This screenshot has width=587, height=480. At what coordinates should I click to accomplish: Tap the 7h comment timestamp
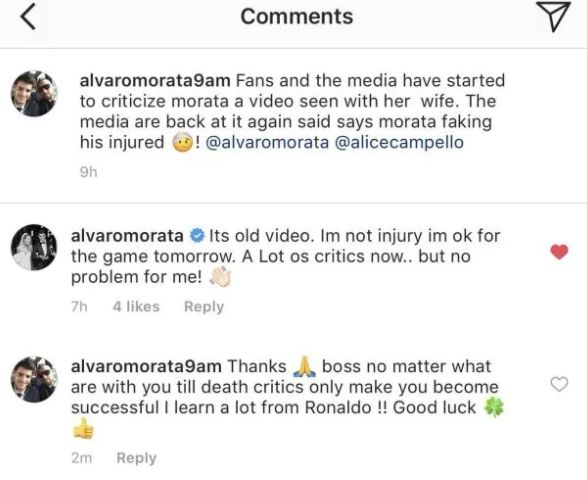(x=79, y=306)
